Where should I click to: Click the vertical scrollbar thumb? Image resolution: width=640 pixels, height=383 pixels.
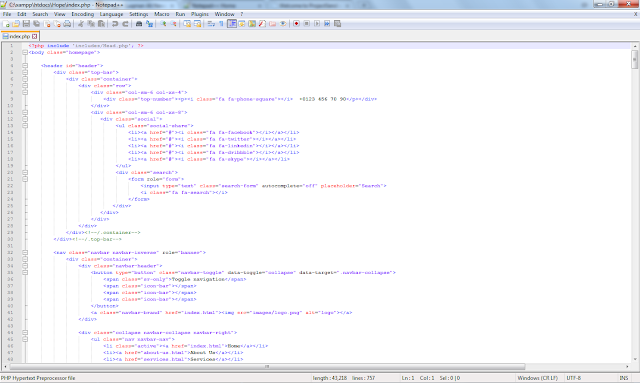[x=634, y=60]
